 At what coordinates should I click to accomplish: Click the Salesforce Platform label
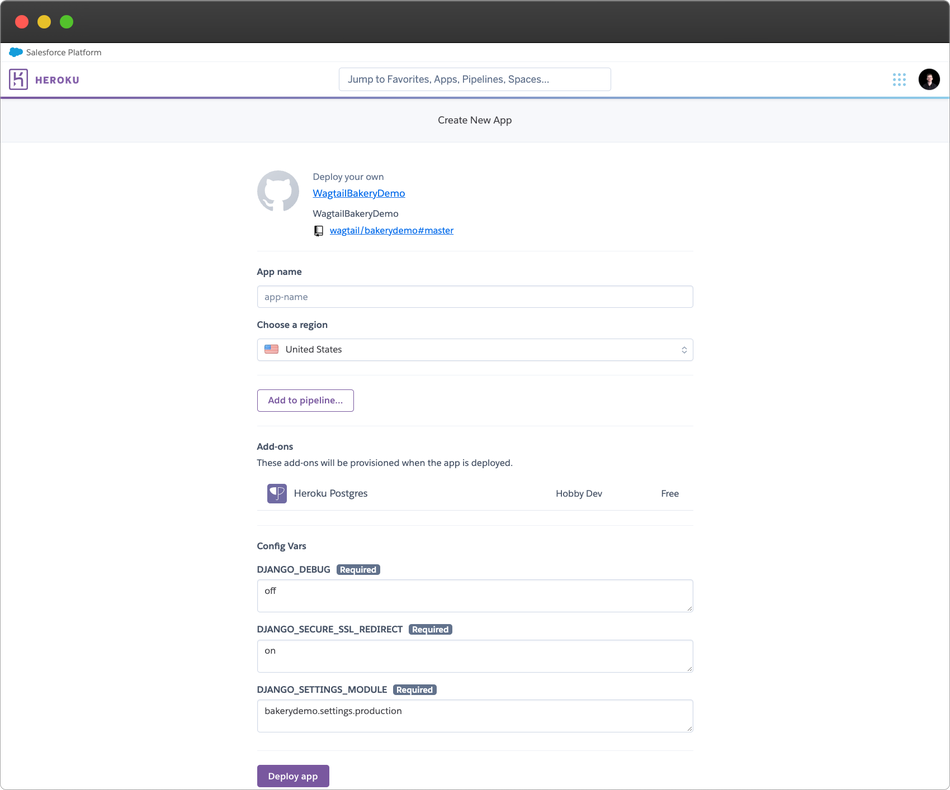pyautogui.click(x=64, y=53)
